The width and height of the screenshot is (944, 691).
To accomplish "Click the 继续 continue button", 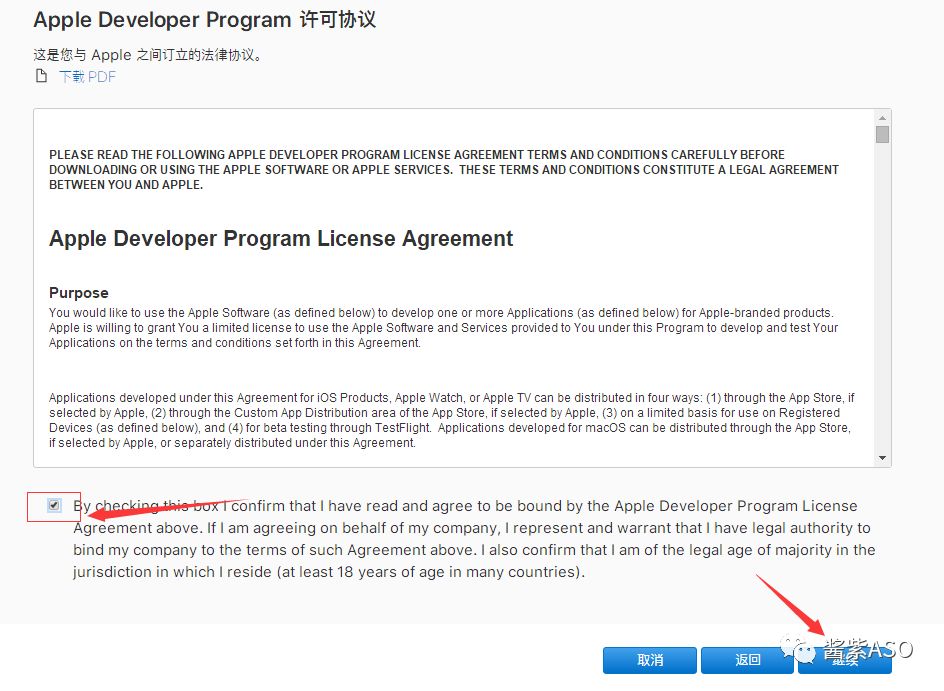I will [x=845, y=660].
